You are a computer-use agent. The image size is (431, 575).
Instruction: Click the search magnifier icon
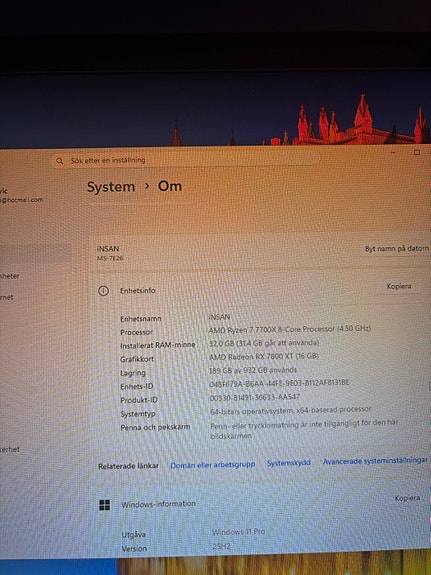click(x=59, y=161)
